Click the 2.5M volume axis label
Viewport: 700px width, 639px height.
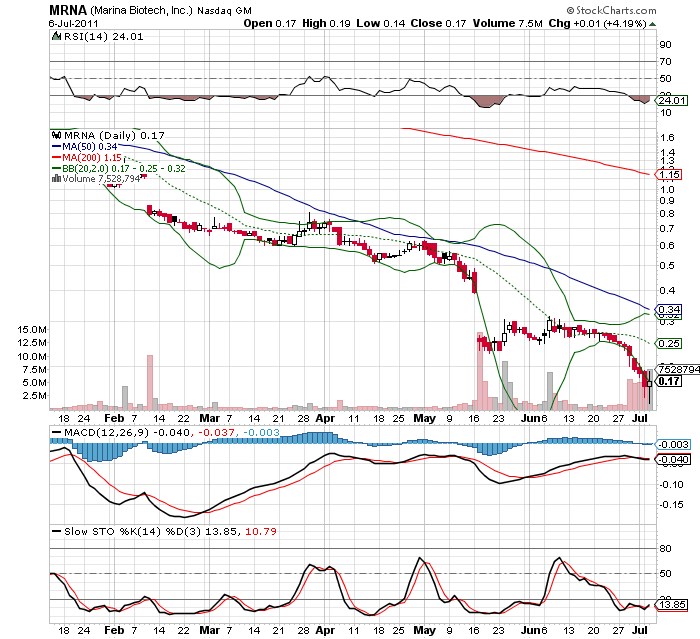(x=35, y=396)
